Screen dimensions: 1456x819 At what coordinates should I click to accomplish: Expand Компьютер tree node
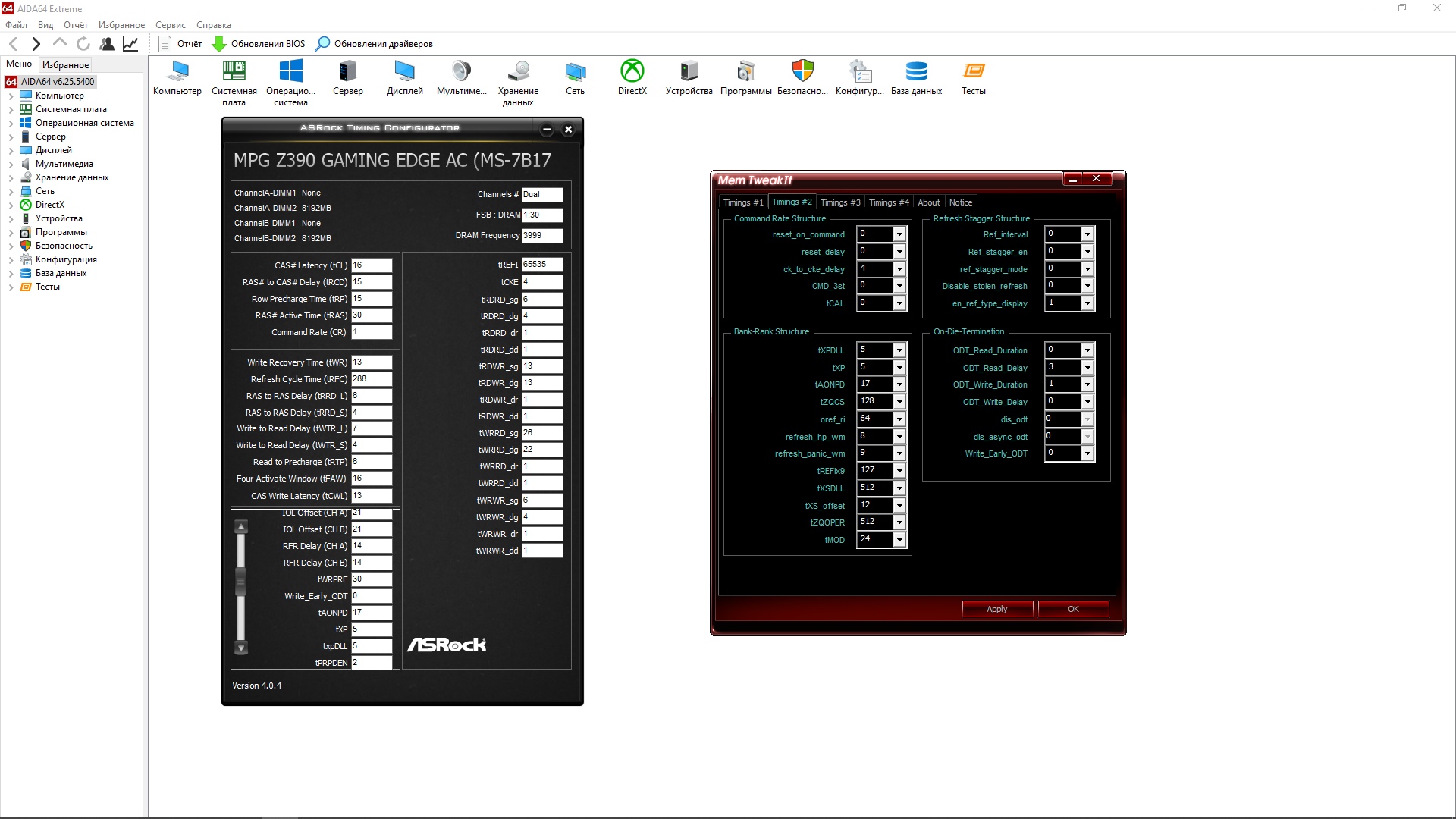pyautogui.click(x=11, y=96)
